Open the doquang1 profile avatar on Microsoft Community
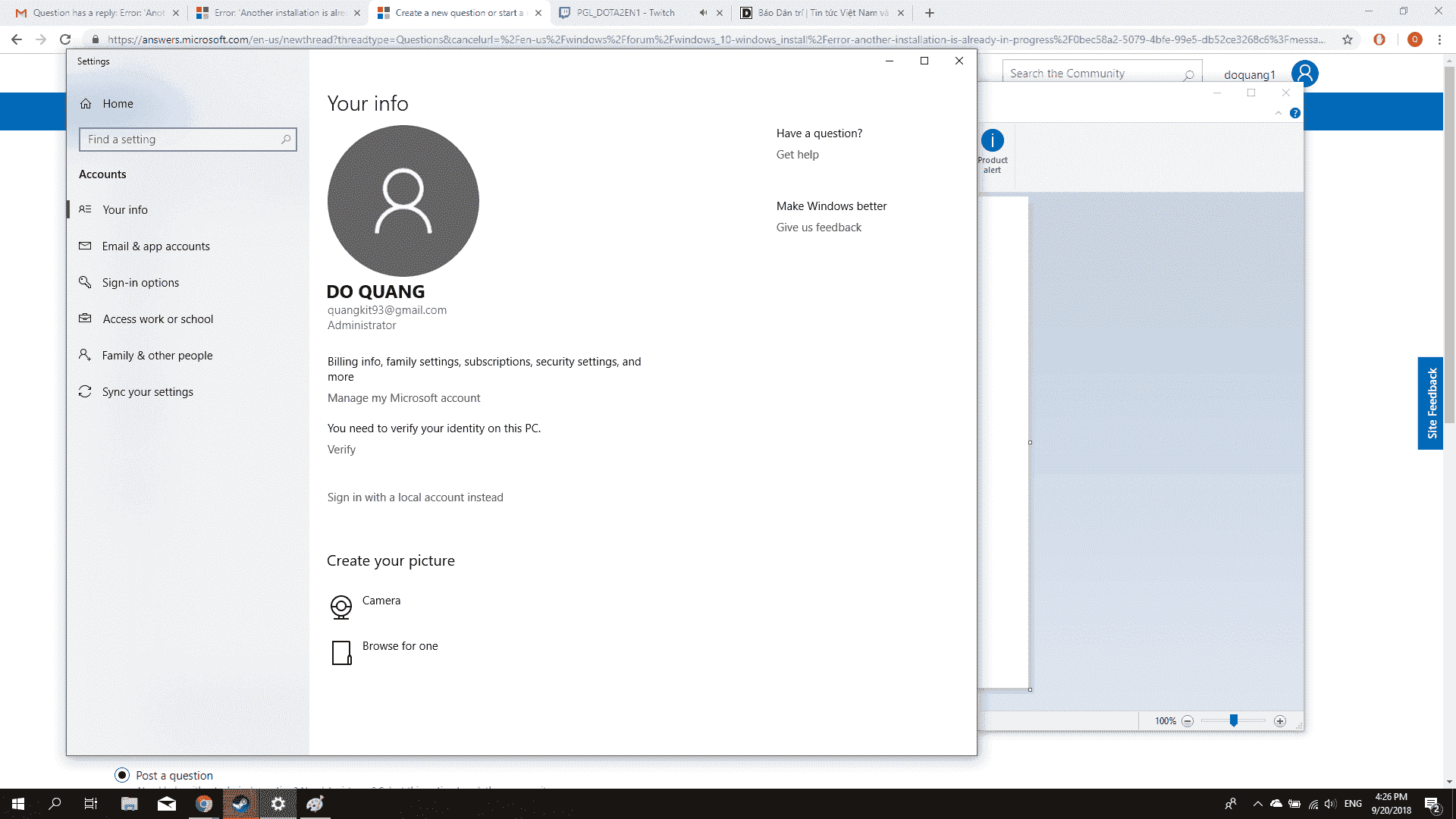This screenshot has height=819, width=1456. 1305,74
